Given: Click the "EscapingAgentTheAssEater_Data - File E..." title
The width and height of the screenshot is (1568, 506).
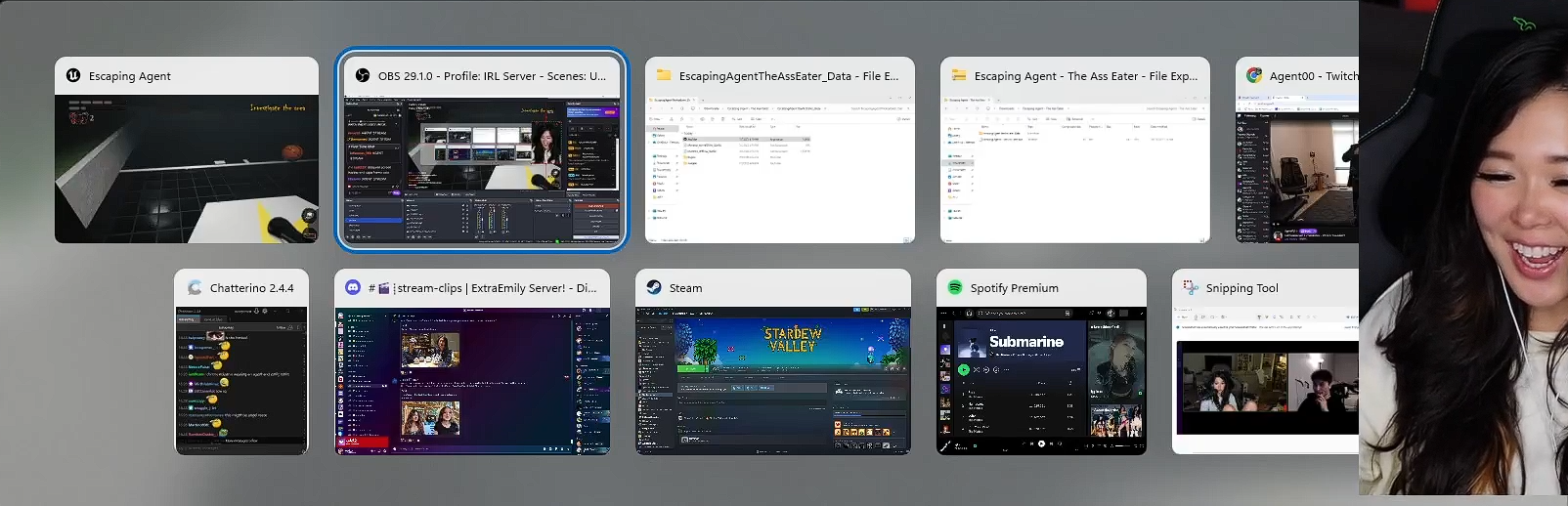Looking at the screenshot, I should pyautogui.click(x=789, y=76).
